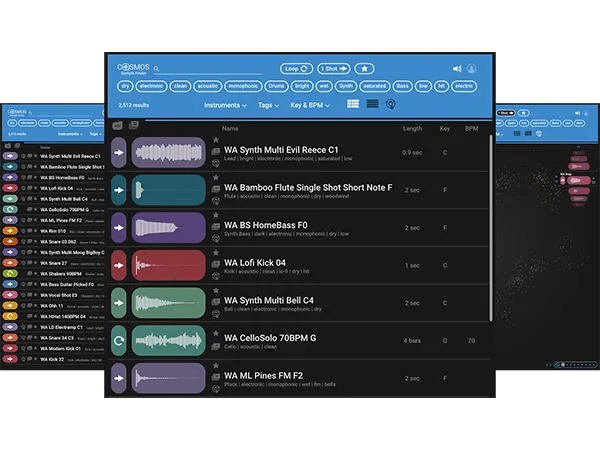Play the WA Synth Multi Evil Reece C1 sample
The height and width of the screenshot is (450, 600).
[119, 152]
